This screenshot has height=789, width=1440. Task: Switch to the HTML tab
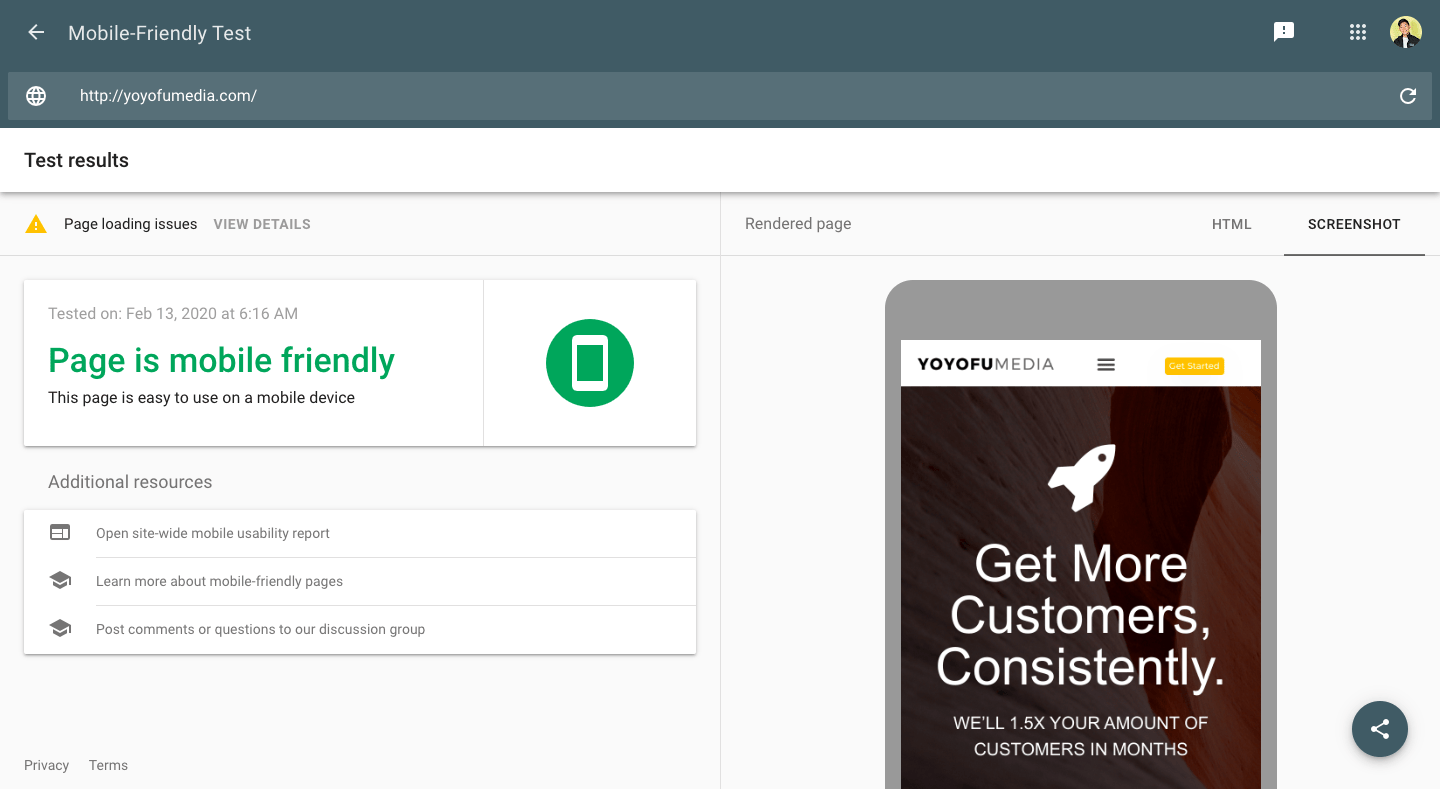click(1231, 224)
